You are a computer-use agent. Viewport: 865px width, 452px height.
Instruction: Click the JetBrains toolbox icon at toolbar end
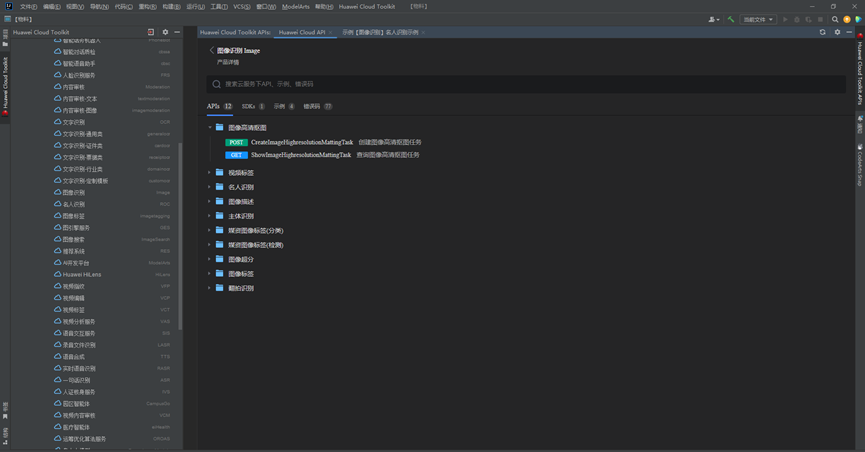pyautogui.click(x=858, y=19)
